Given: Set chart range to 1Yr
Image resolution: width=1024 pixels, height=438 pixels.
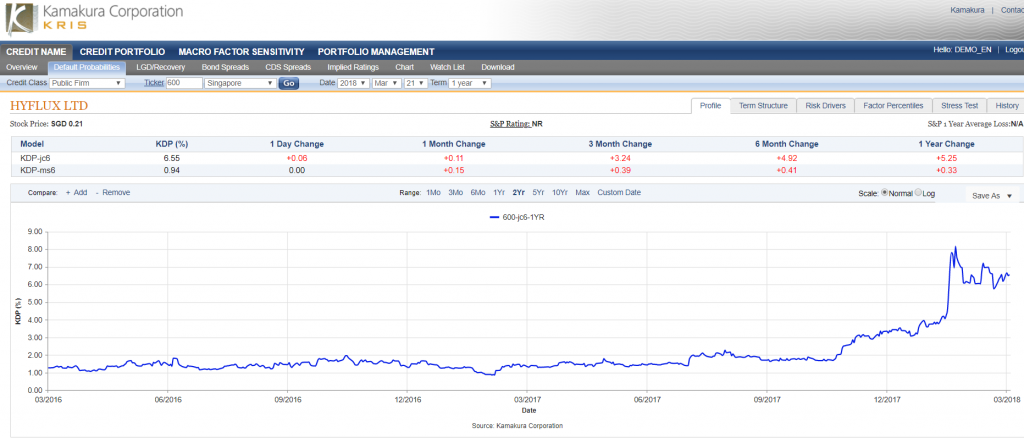Looking at the screenshot, I should pos(499,193).
